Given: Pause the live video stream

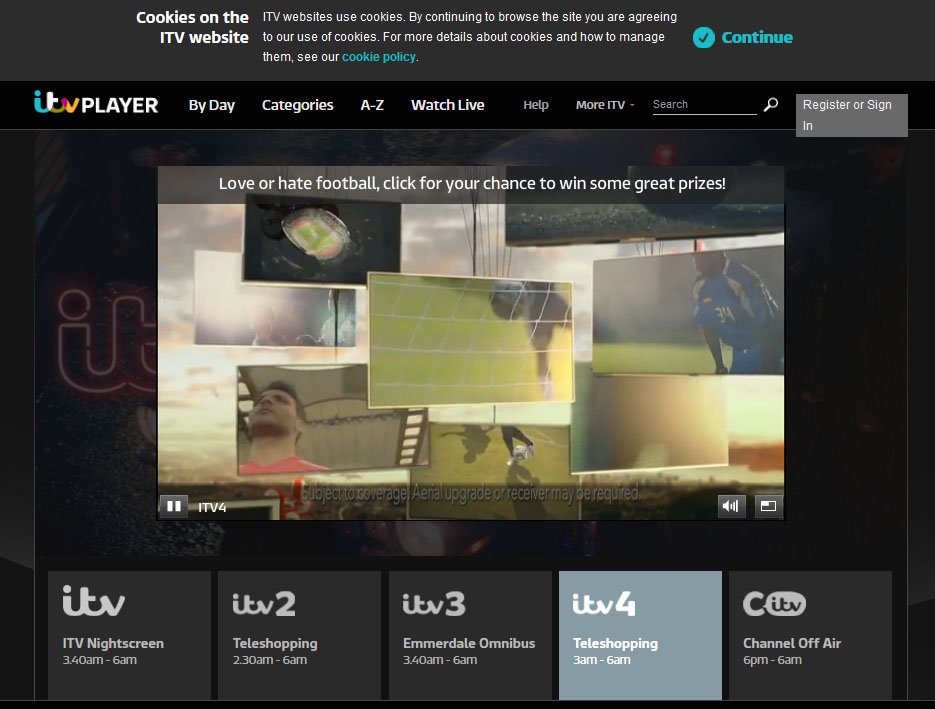Looking at the screenshot, I should click(174, 506).
